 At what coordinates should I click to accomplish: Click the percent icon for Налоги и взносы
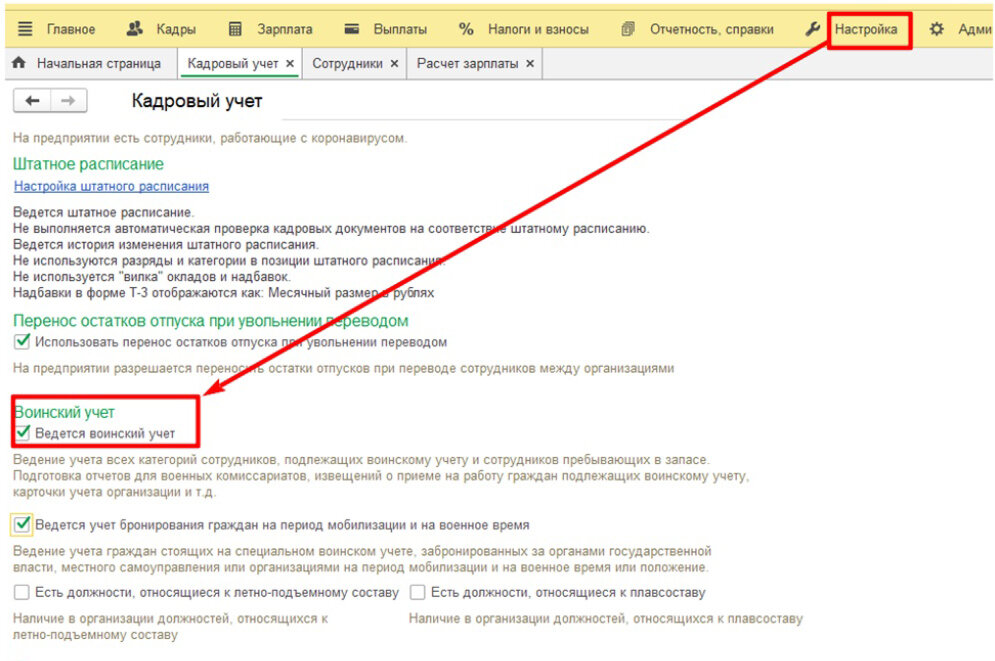point(466,29)
